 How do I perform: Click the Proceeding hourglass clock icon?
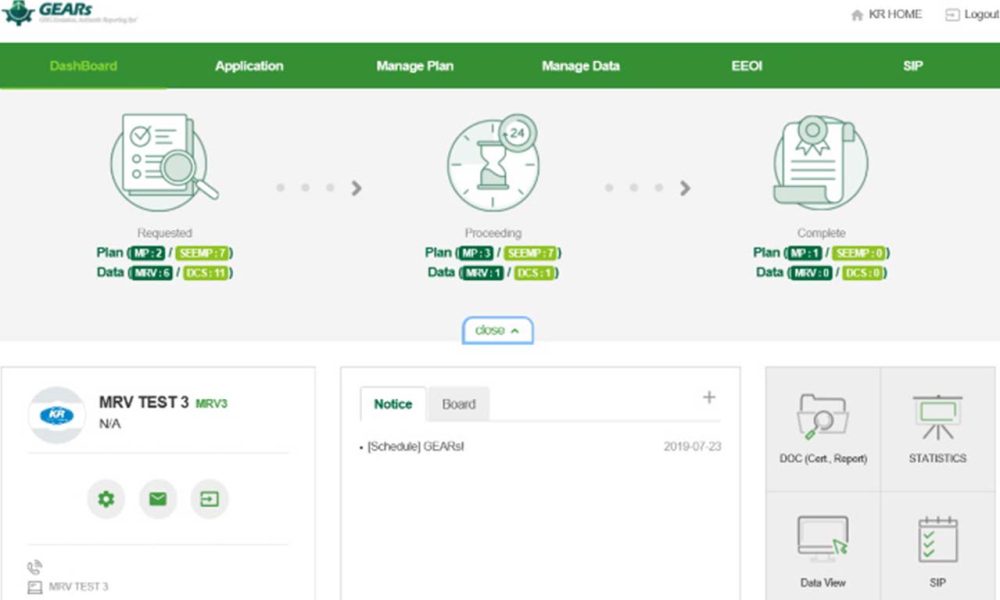pyautogui.click(x=493, y=162)
